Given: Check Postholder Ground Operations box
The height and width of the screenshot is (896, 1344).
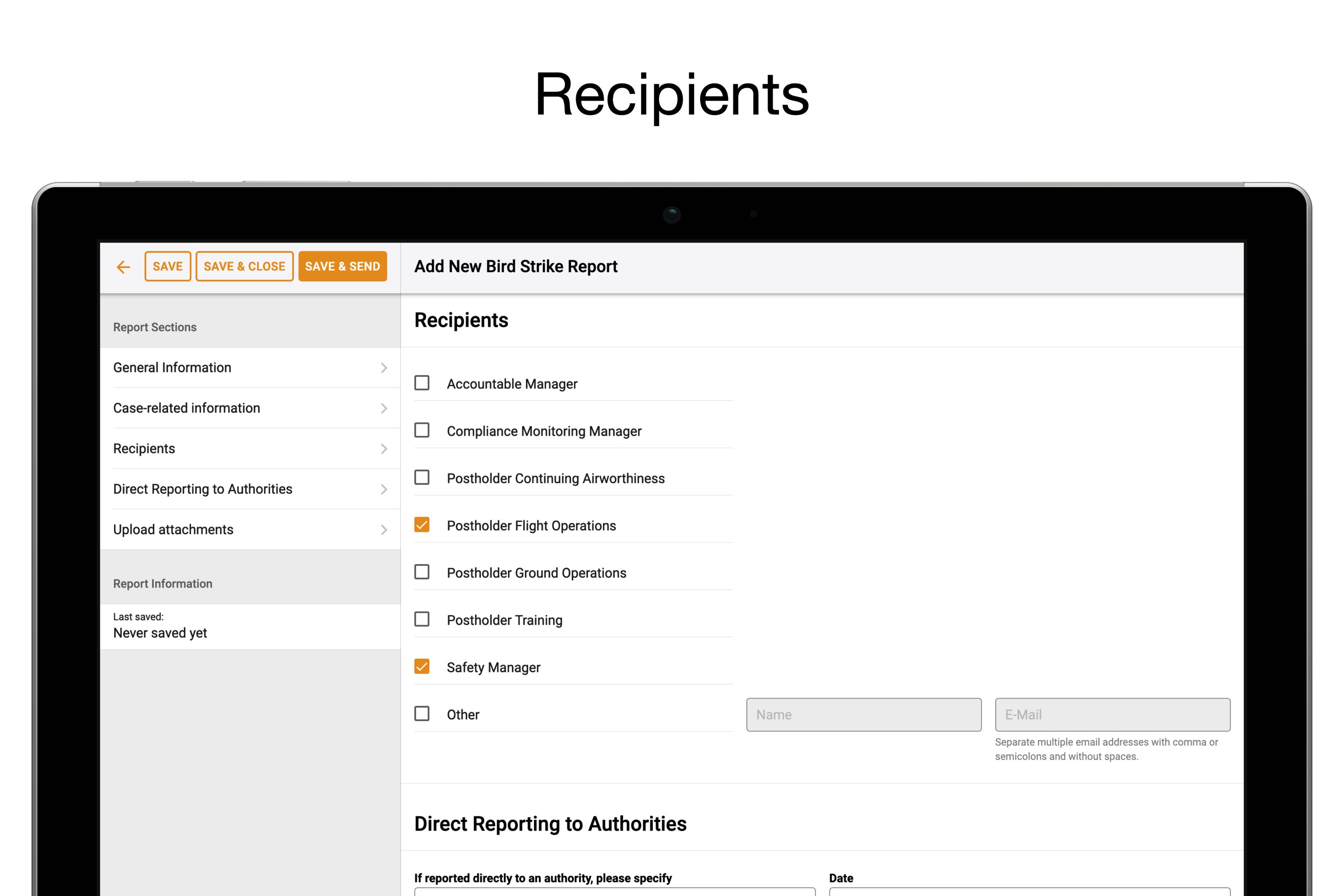Looking at the screenshot, I should (421, 572).
